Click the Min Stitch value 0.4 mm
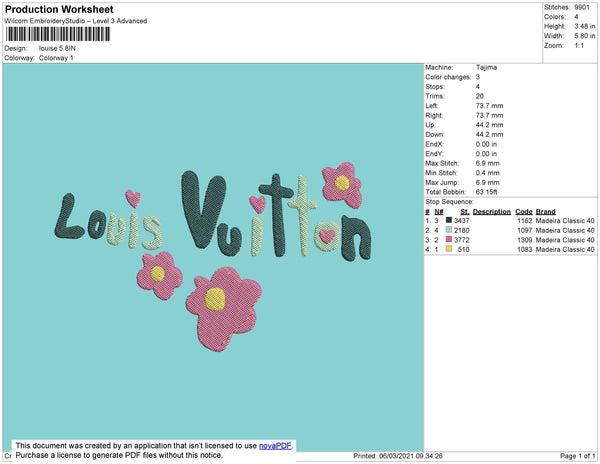 488,173
